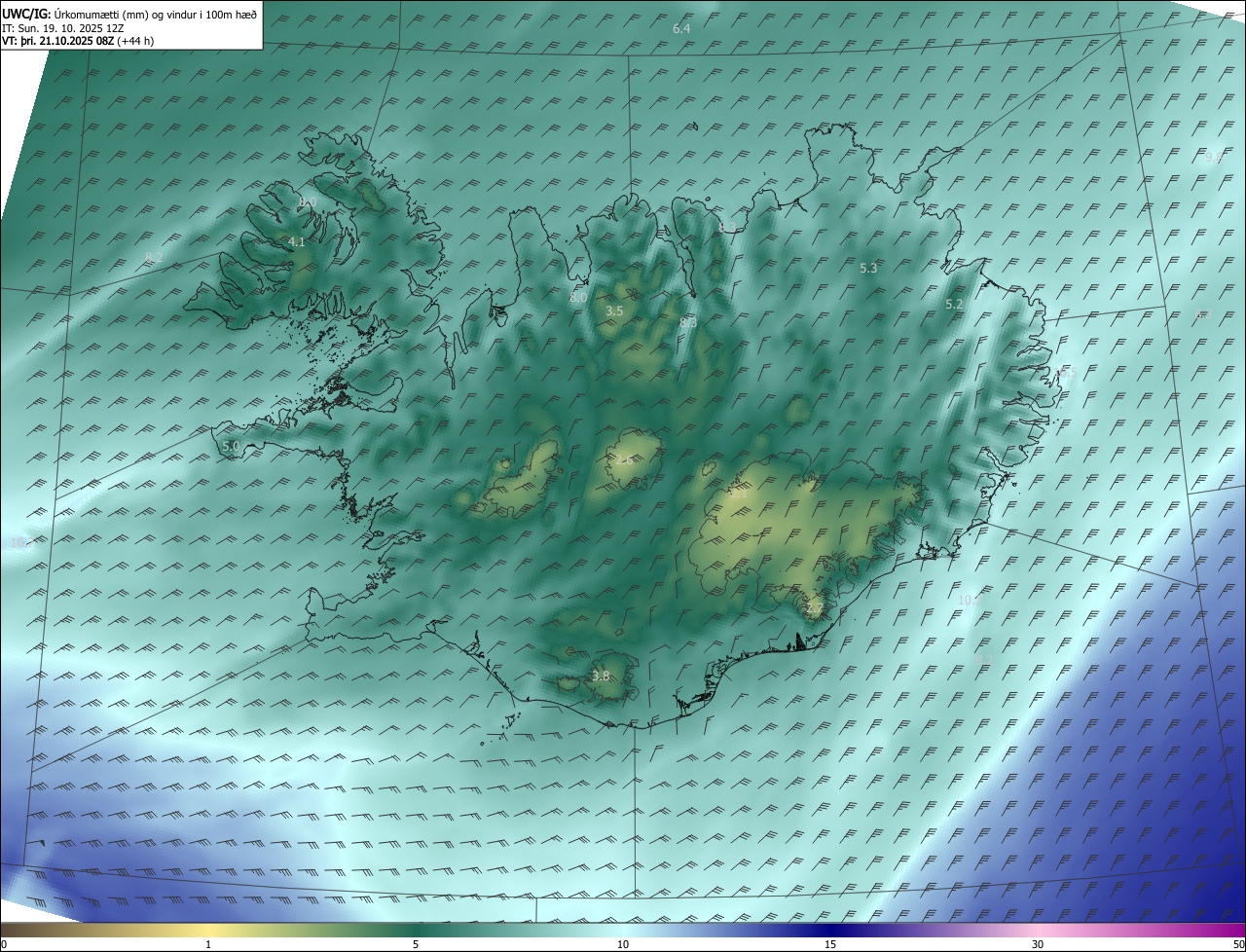
Task: Click the 3.8 value on the southern glacier
Action: point(601,677)
